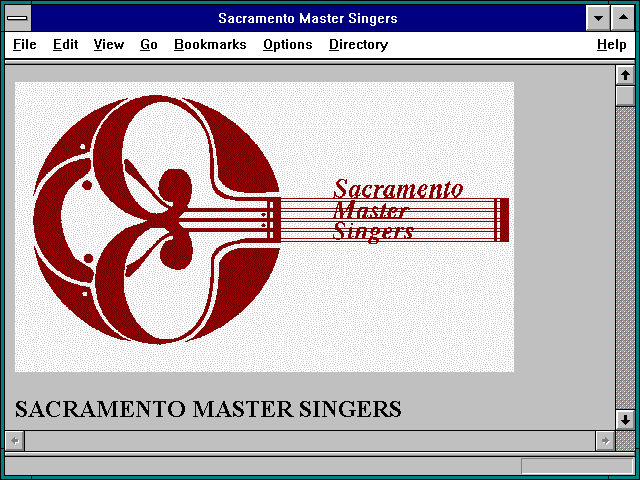Open the Help menu
640x480 pixels.
611,44
